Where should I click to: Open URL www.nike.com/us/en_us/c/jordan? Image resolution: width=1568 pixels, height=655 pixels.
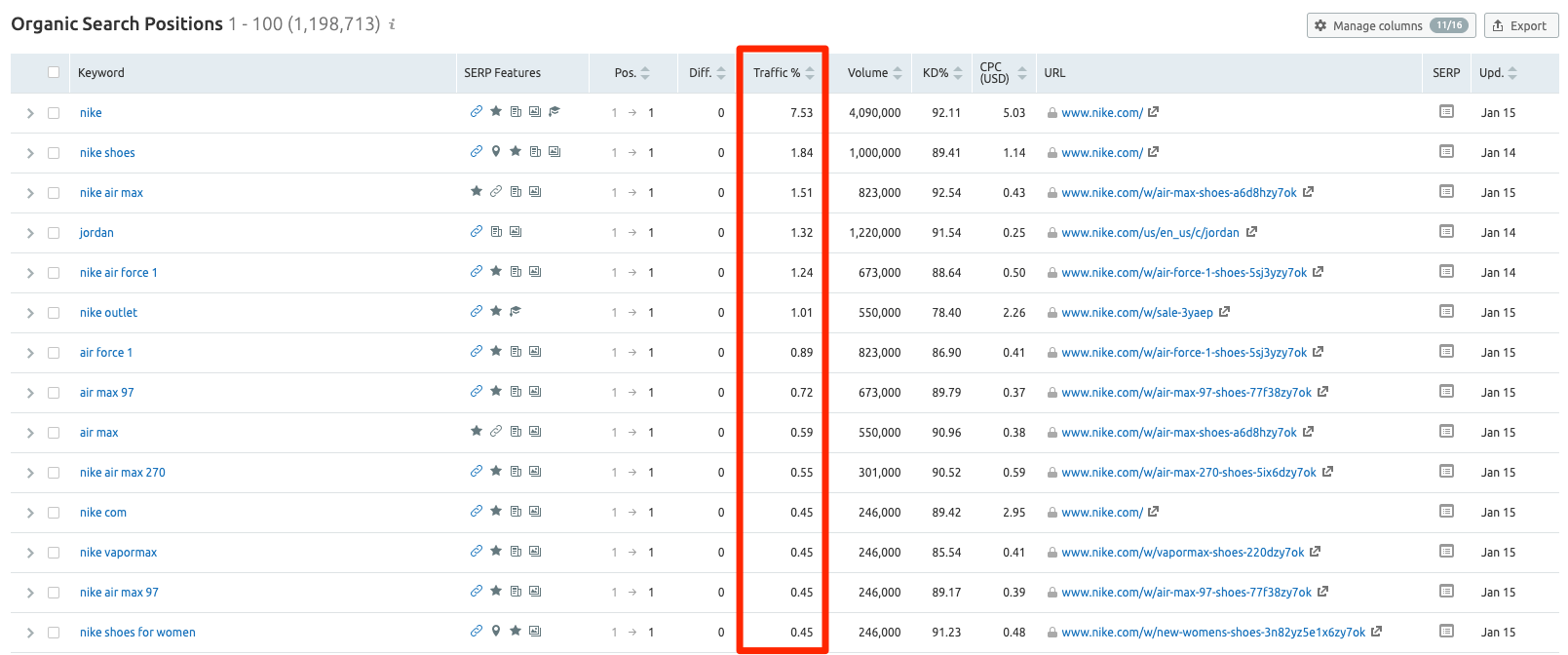1150,233
